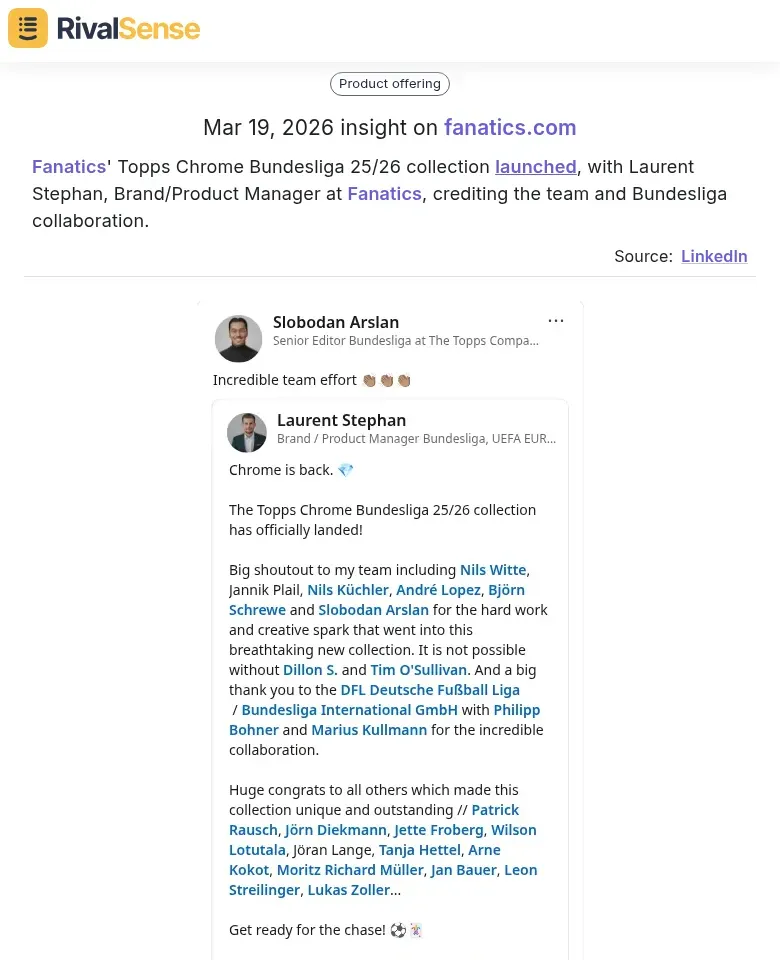Open Nils Witte's profile mention
The width and height of the screenshot is (780, 960).
click(x=493, y=570)
